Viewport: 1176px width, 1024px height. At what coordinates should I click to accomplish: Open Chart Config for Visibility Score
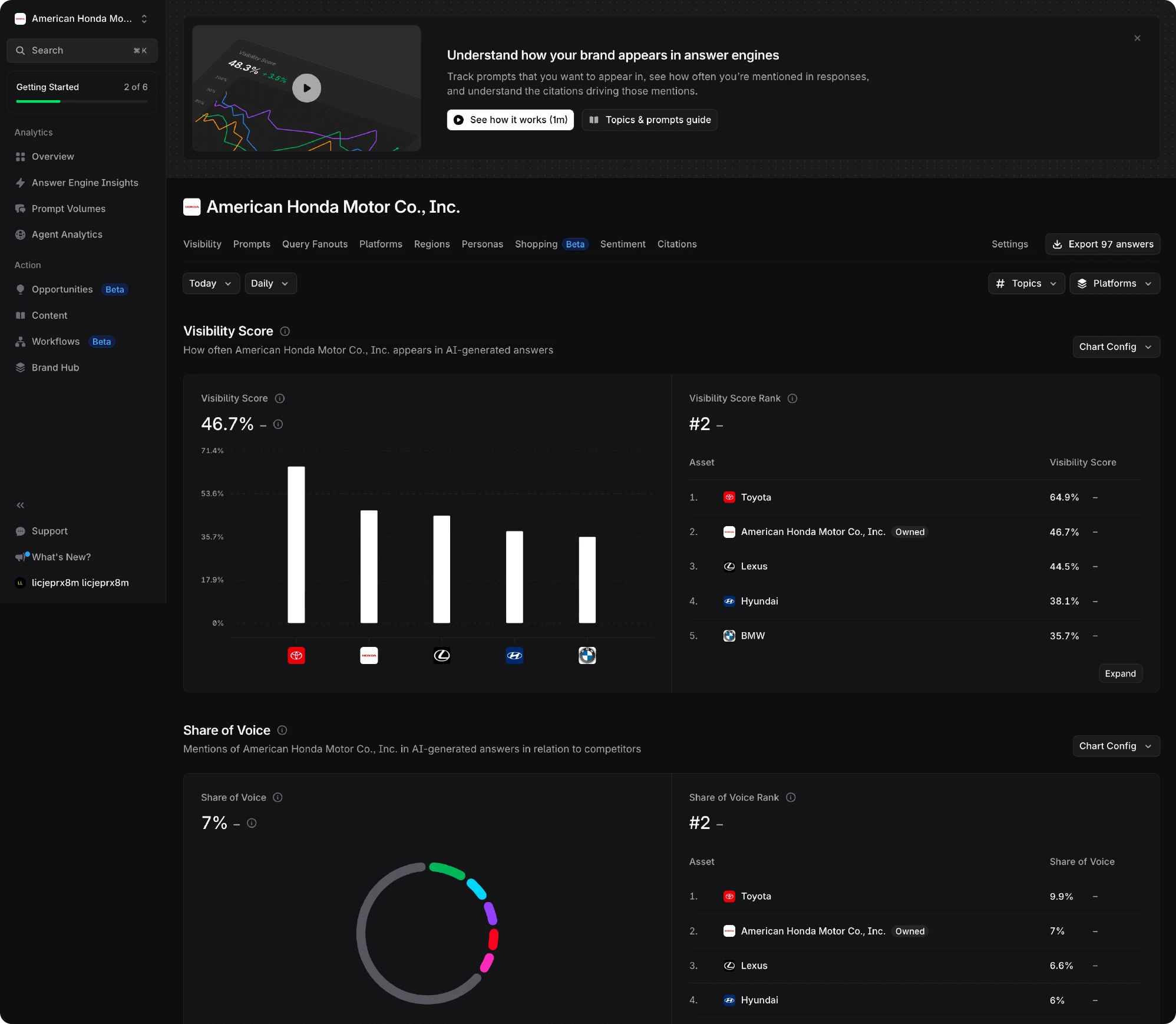point(1116,346)
